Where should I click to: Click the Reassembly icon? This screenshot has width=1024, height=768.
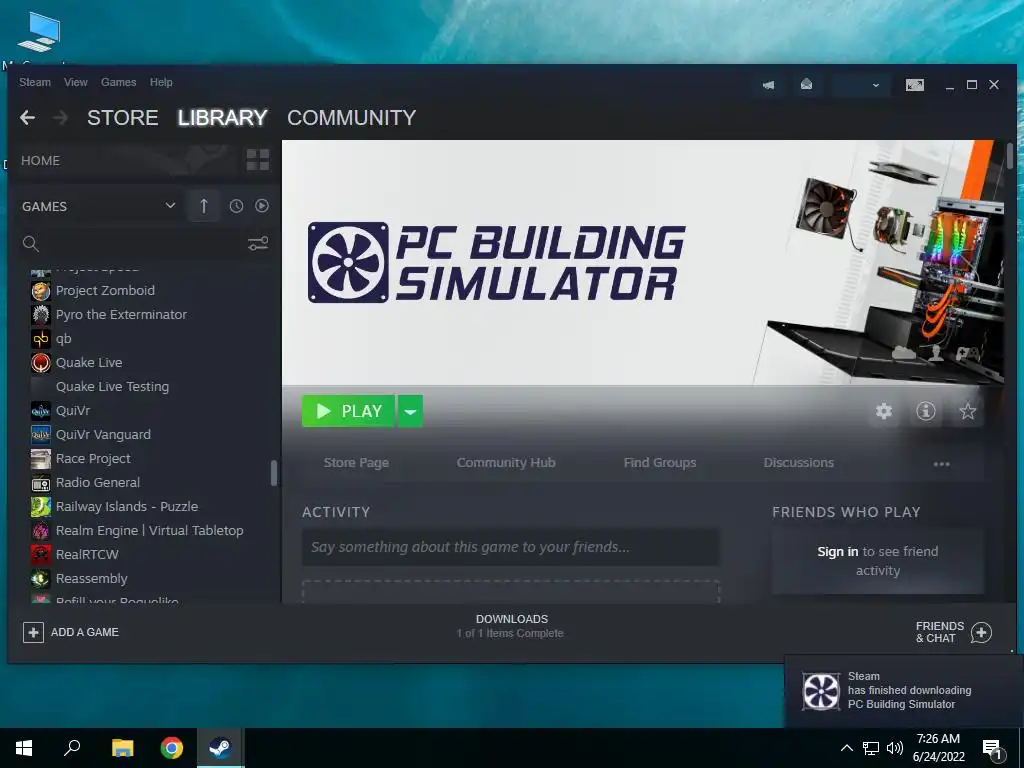pyautogui.click(x=40, y=579)
